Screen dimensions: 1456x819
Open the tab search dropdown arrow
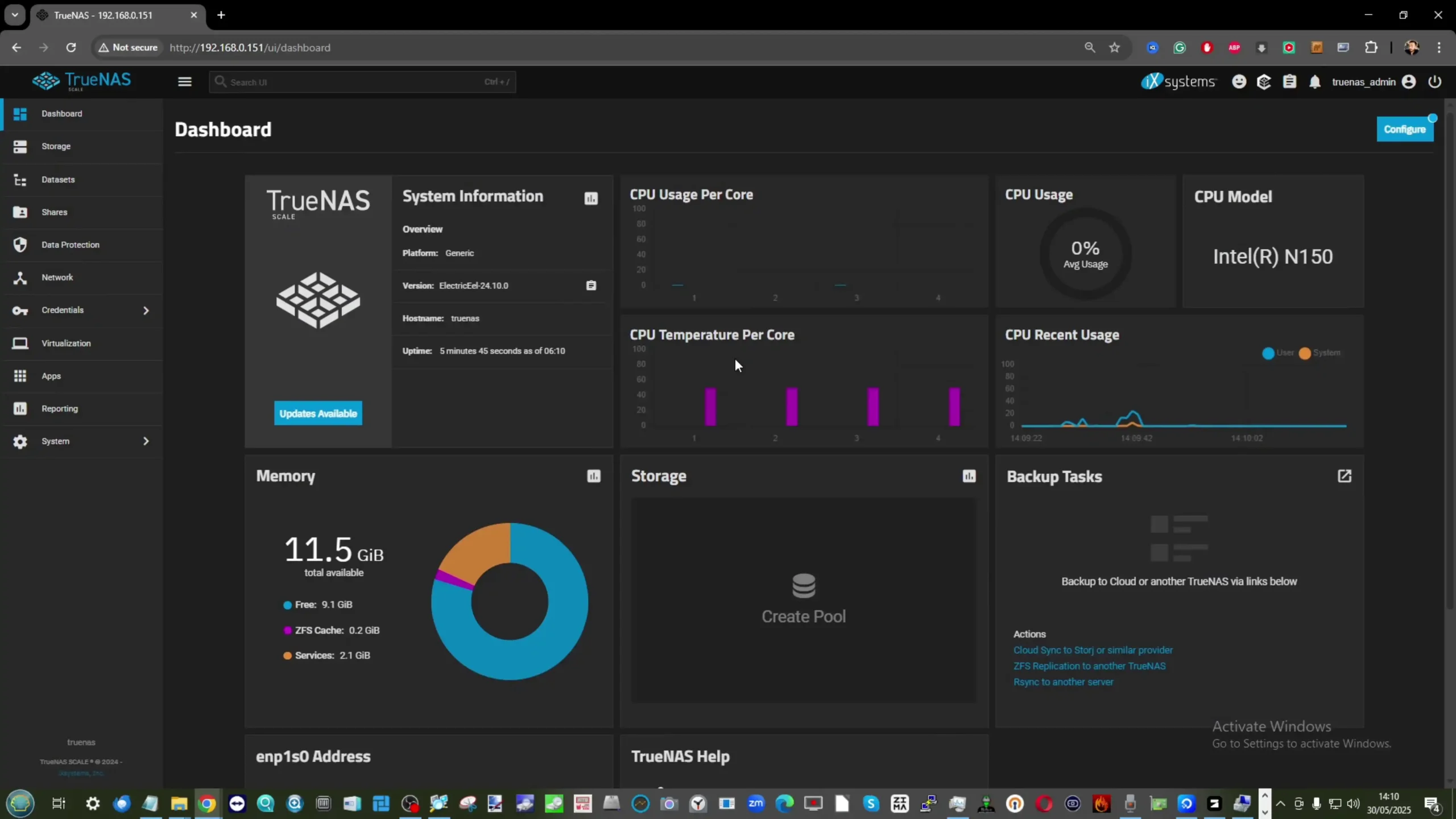pyautogui.click(x=15, y=15)
